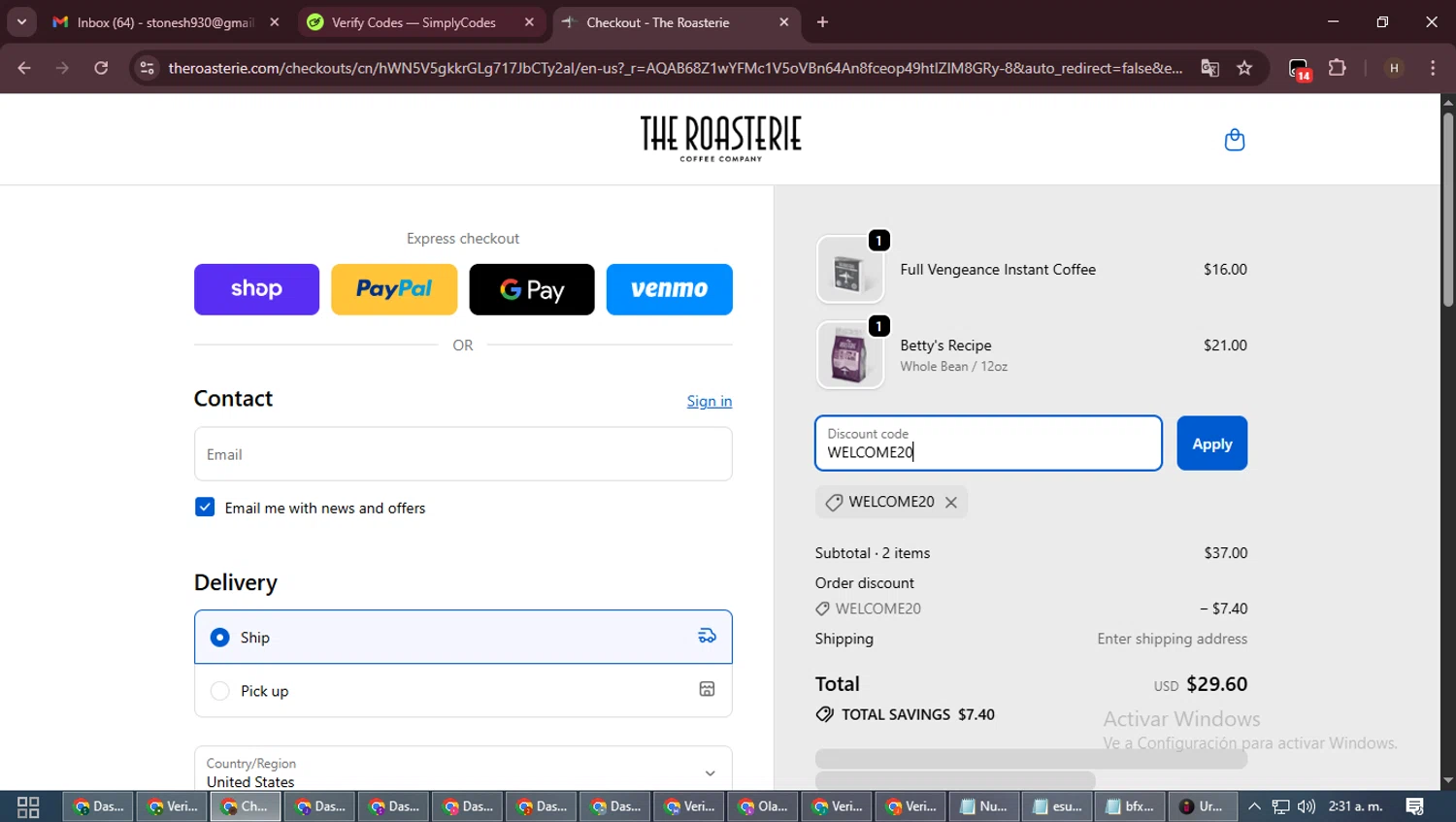Open the shopping bag cart icon
The width and height of the screenshot is (1456, 822).
[x=1235, y=140]
